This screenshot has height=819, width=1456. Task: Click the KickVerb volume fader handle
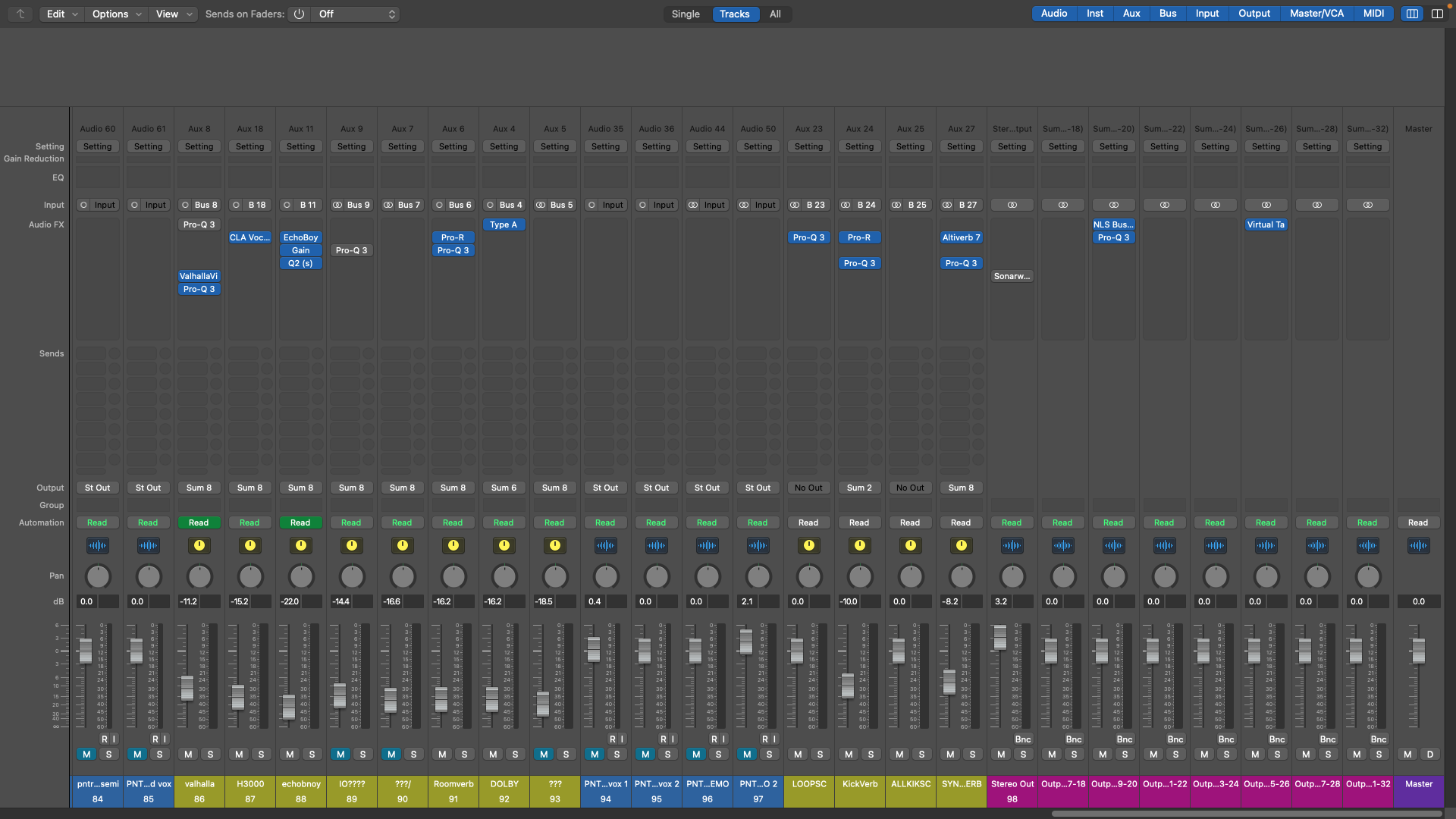tap(848, 685)
